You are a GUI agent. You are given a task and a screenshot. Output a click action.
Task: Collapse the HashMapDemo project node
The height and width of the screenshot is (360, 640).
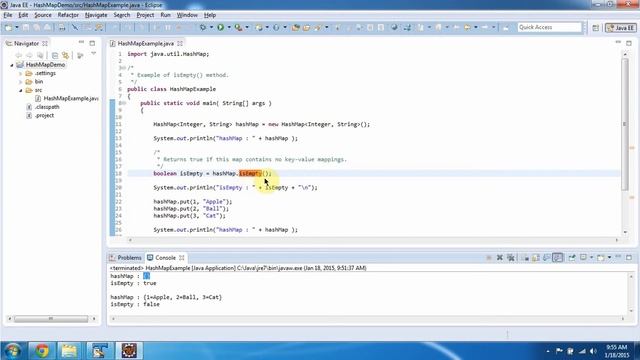(12, 65)
